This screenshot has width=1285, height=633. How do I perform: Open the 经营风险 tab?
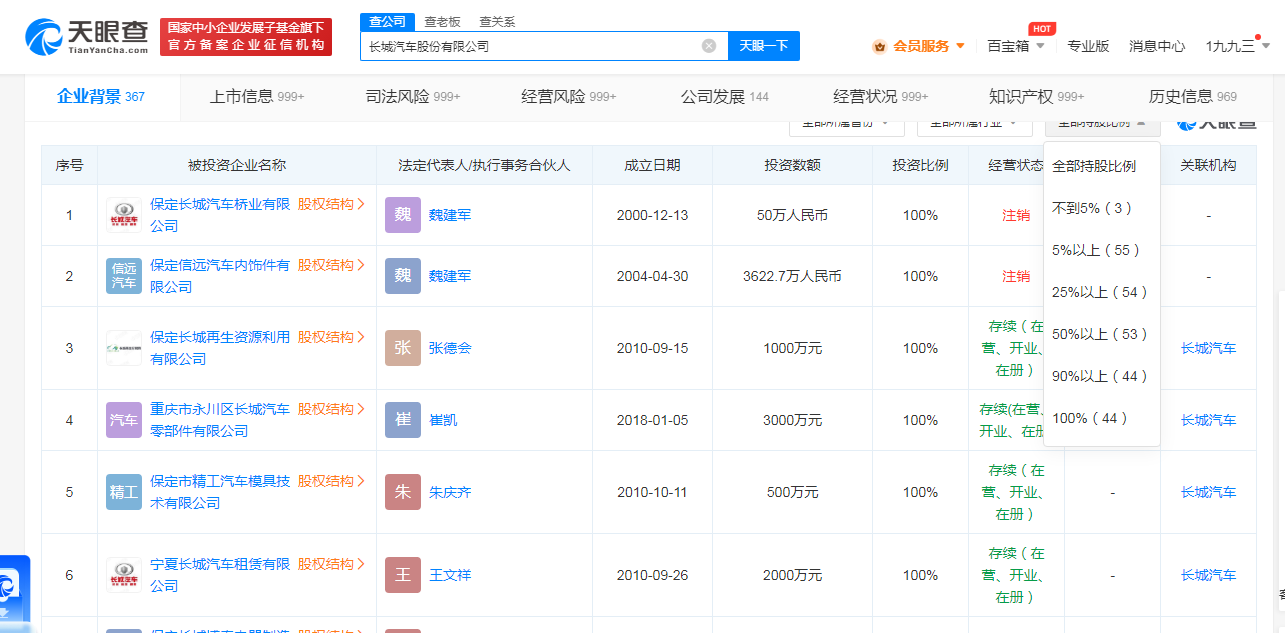[x=569, y=97]
